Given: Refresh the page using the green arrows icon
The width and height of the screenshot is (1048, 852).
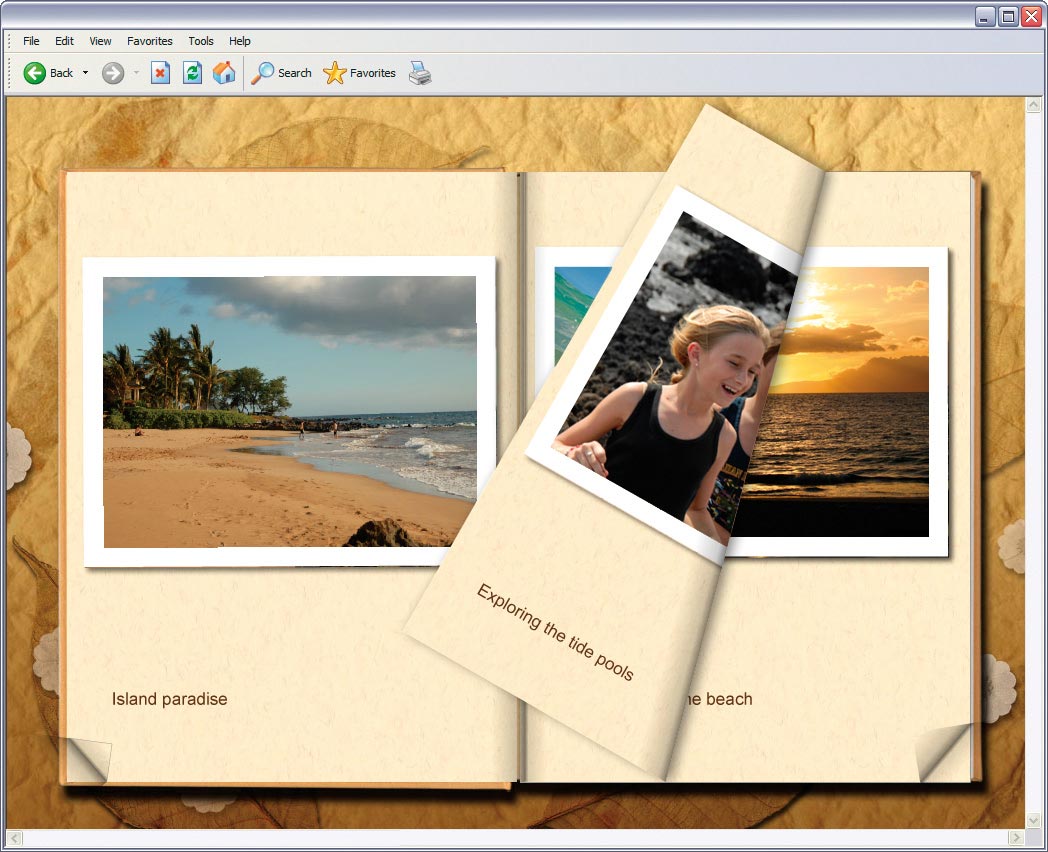Looking at the screenshot, I should (192, 73).
